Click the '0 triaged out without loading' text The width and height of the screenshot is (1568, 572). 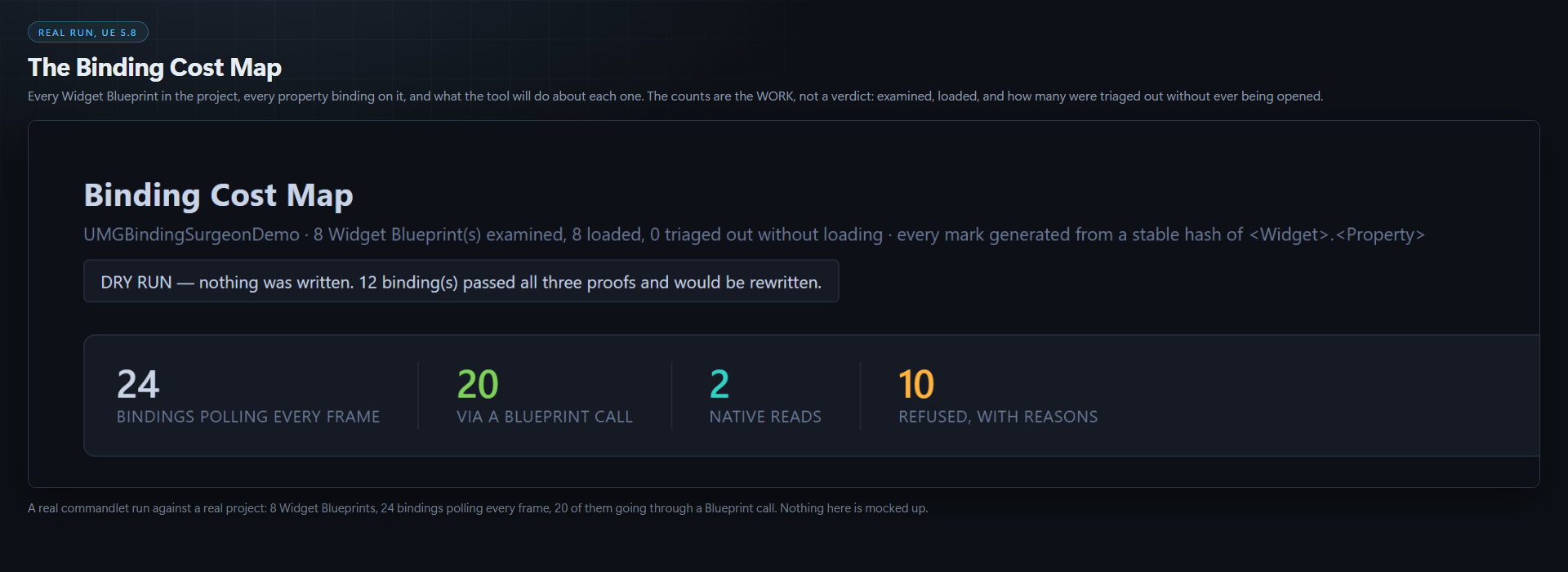[x=766, y=235]
